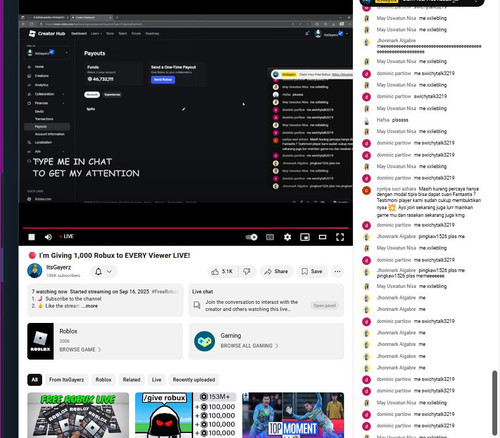Open the more actions ellipsis menu
The width and height of the screenshot is (500, 438).
pyautogui.click(x=337, y=271)
